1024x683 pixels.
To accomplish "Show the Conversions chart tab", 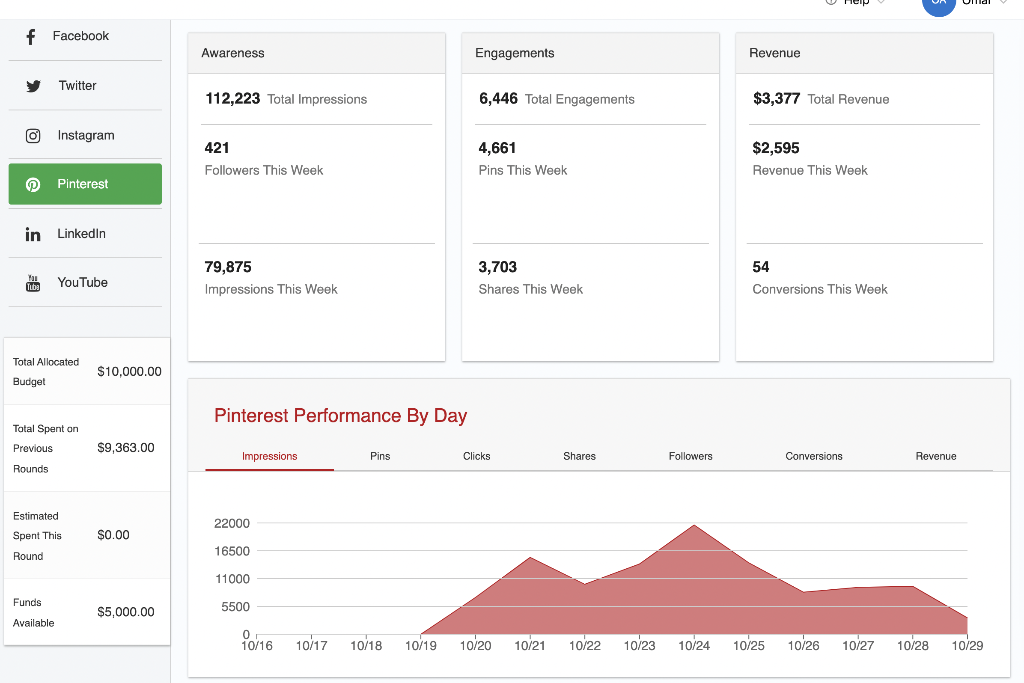I will [x=814, y=456].
